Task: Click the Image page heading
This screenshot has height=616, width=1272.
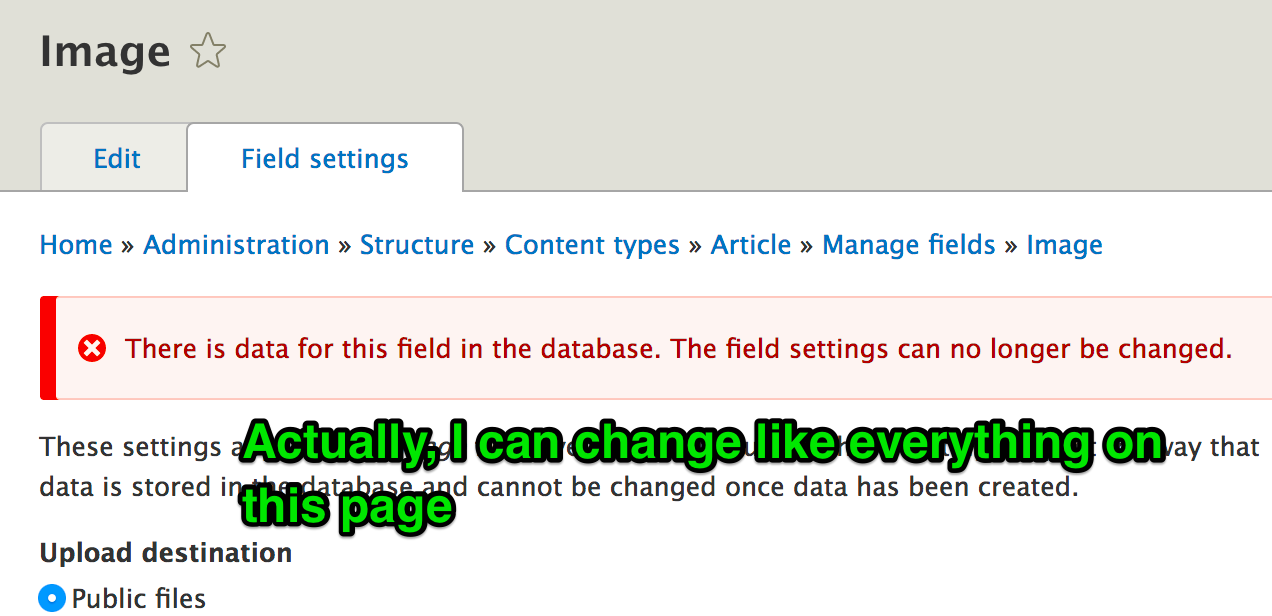Action: point(105,50)
